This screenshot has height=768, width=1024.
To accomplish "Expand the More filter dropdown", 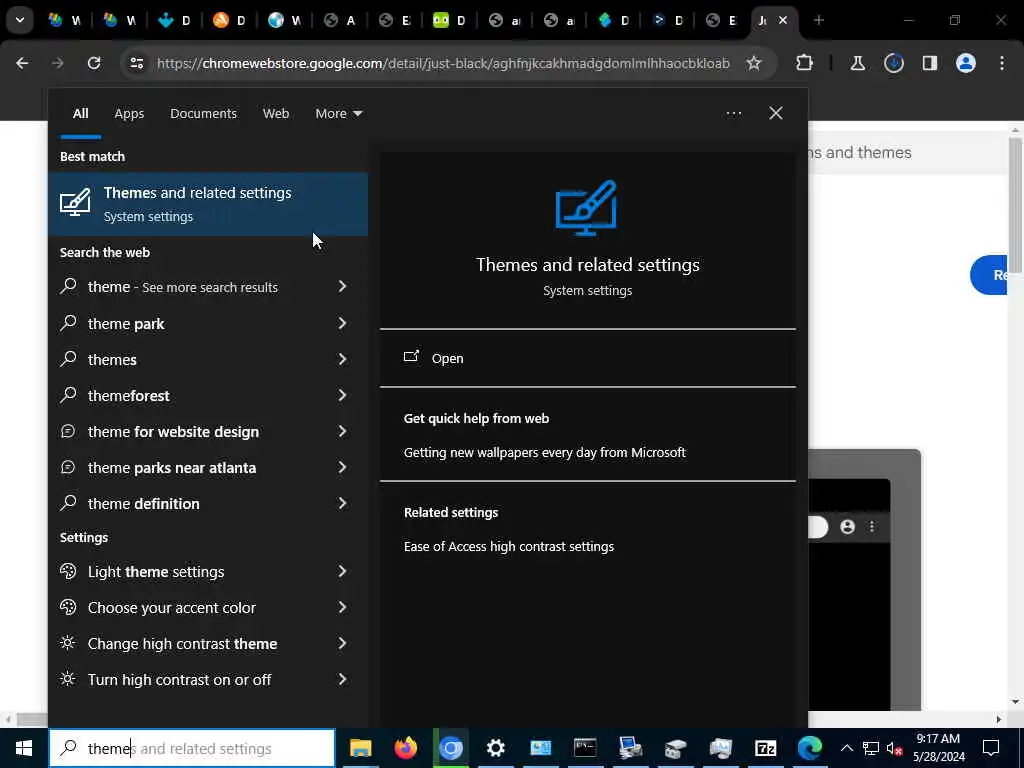I will pos(338,113).
